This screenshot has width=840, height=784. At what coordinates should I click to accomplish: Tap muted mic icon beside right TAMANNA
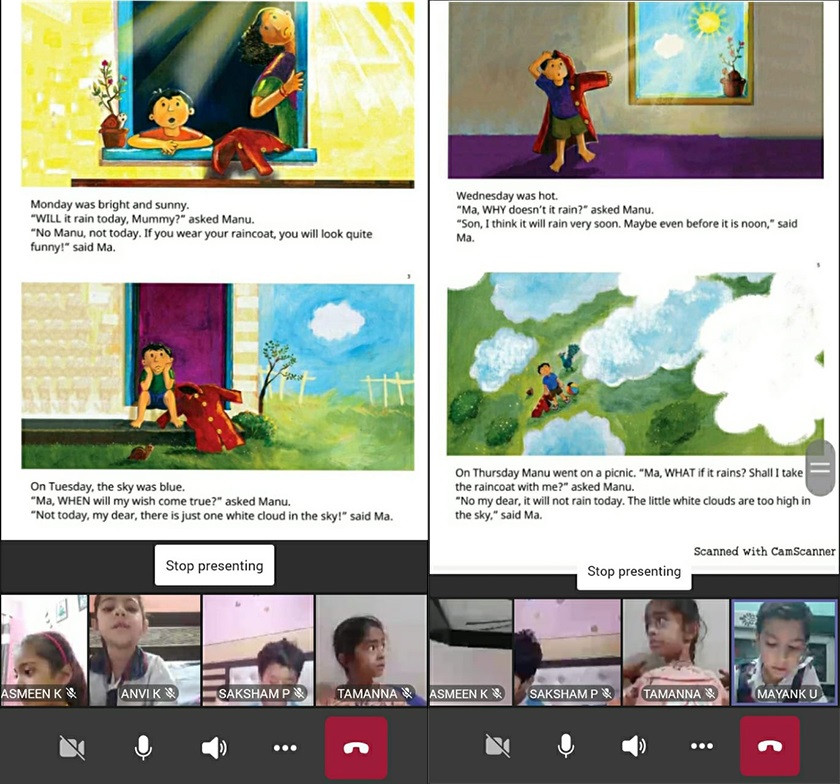pos(710,693)
